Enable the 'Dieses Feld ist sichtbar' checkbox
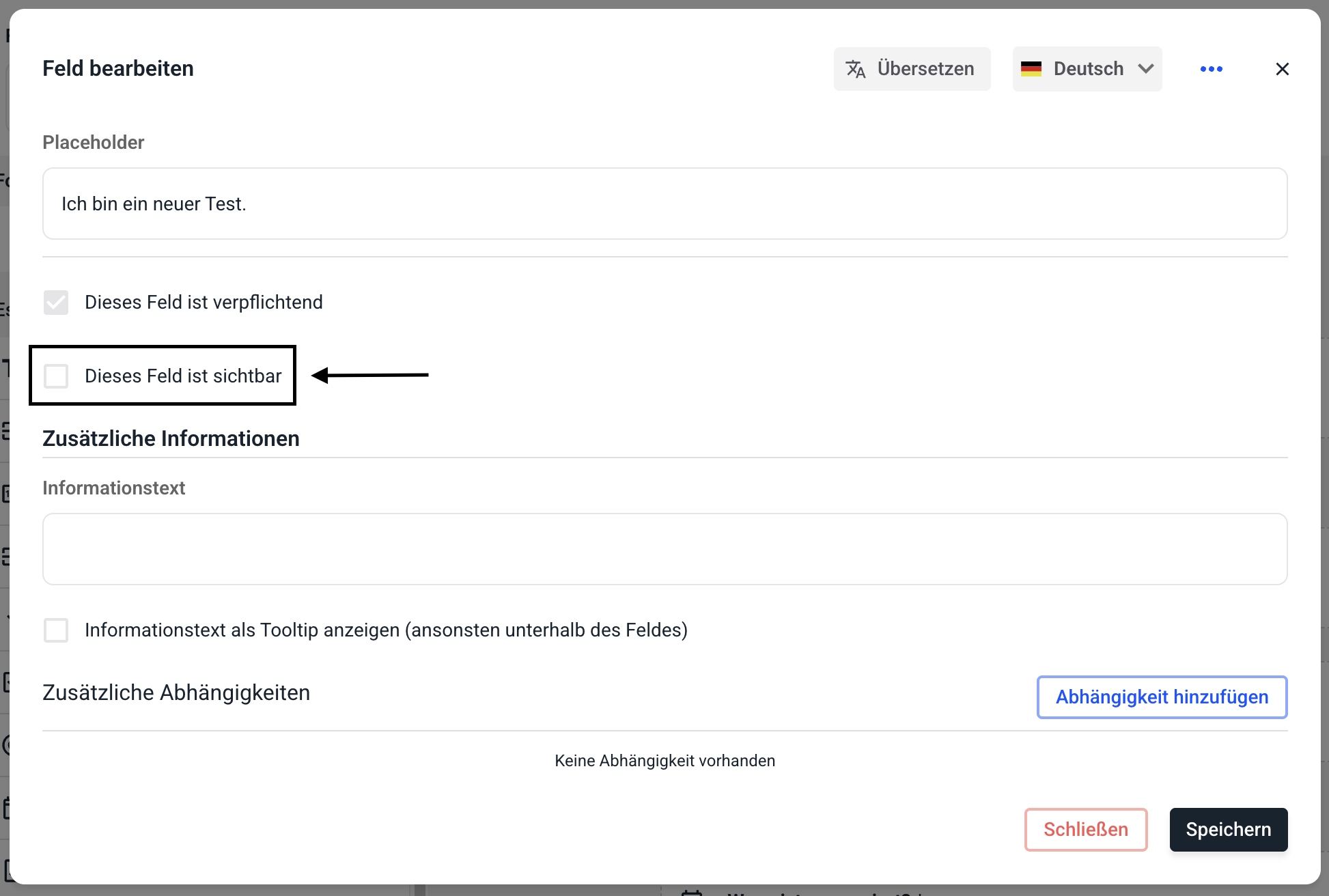 (x=56, y=376)
